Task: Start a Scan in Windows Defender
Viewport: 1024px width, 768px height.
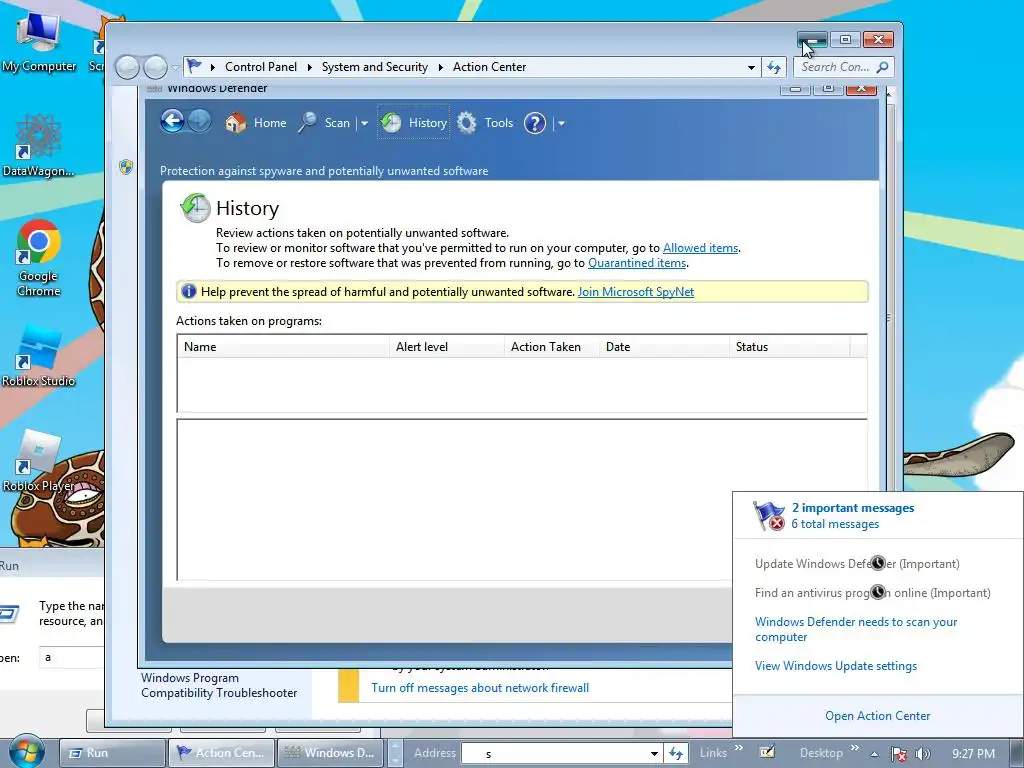Action: pyautogui.click(x=325, y=123)
